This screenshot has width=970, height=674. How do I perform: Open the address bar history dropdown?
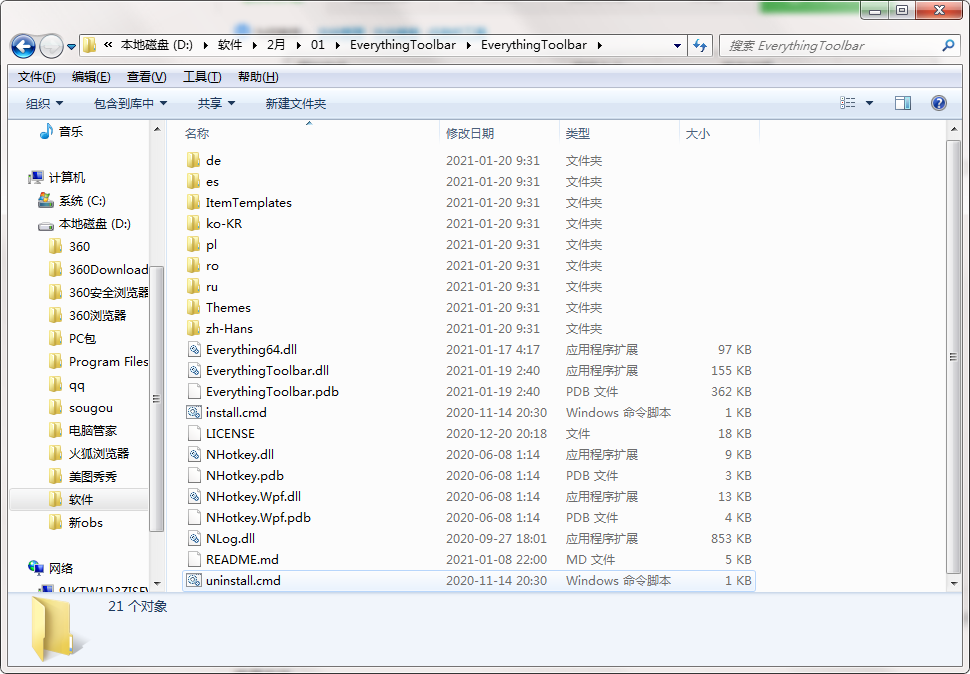tap(677, 46)
